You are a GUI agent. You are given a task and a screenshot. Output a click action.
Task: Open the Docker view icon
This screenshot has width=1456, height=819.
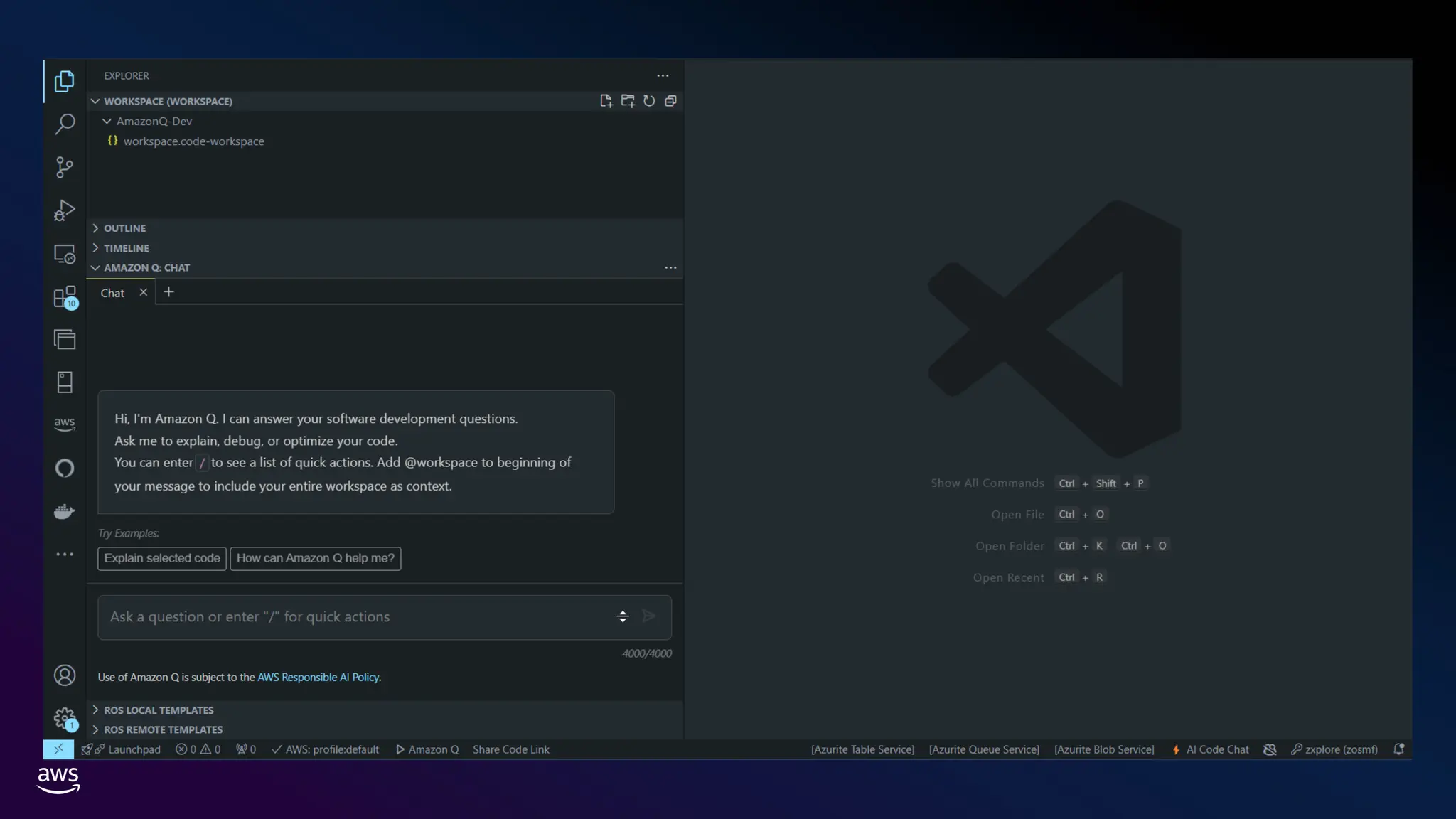(65, 511)
